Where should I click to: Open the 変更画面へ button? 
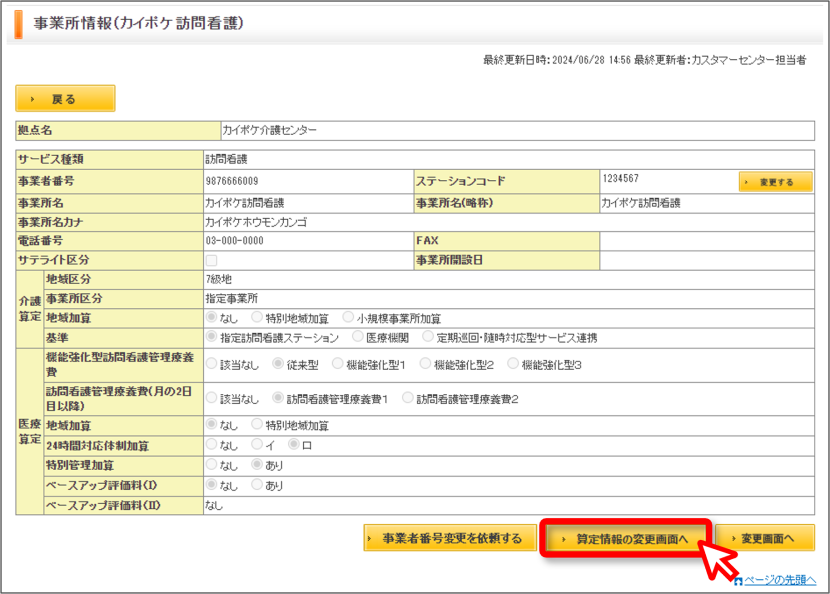coord(764,538)
